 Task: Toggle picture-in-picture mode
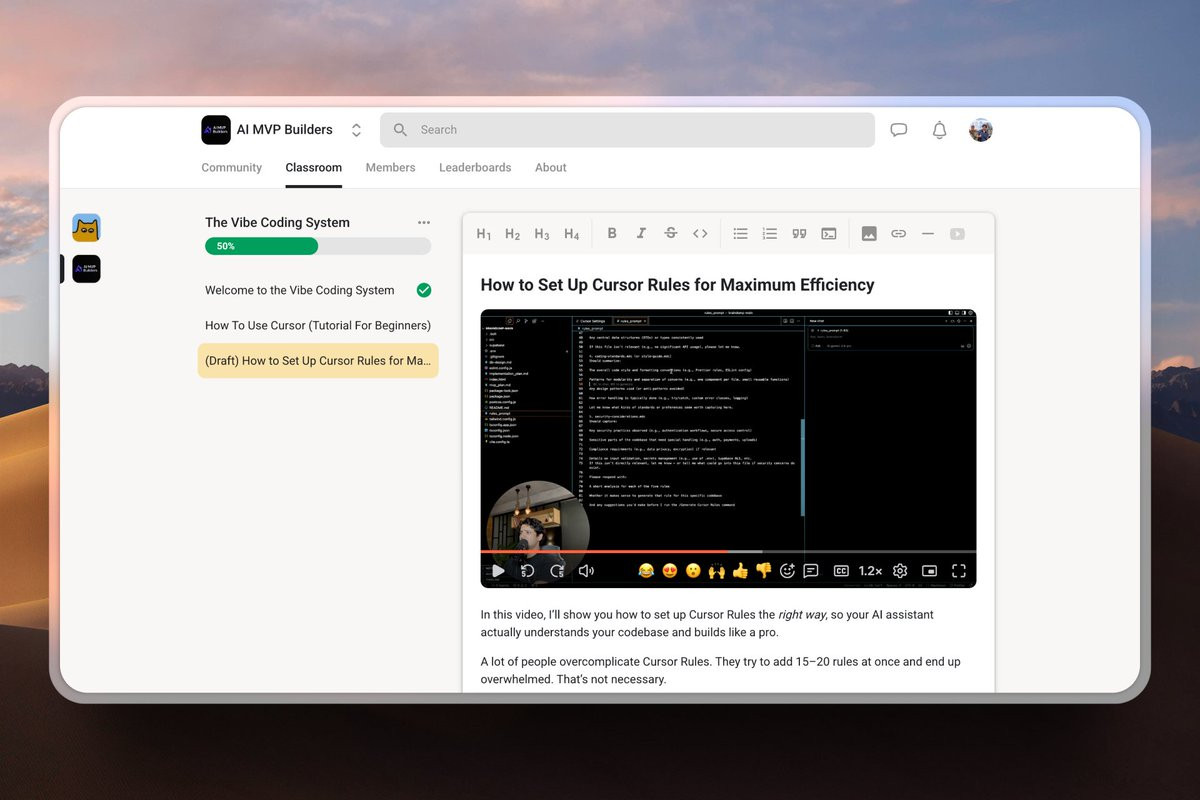929,571
